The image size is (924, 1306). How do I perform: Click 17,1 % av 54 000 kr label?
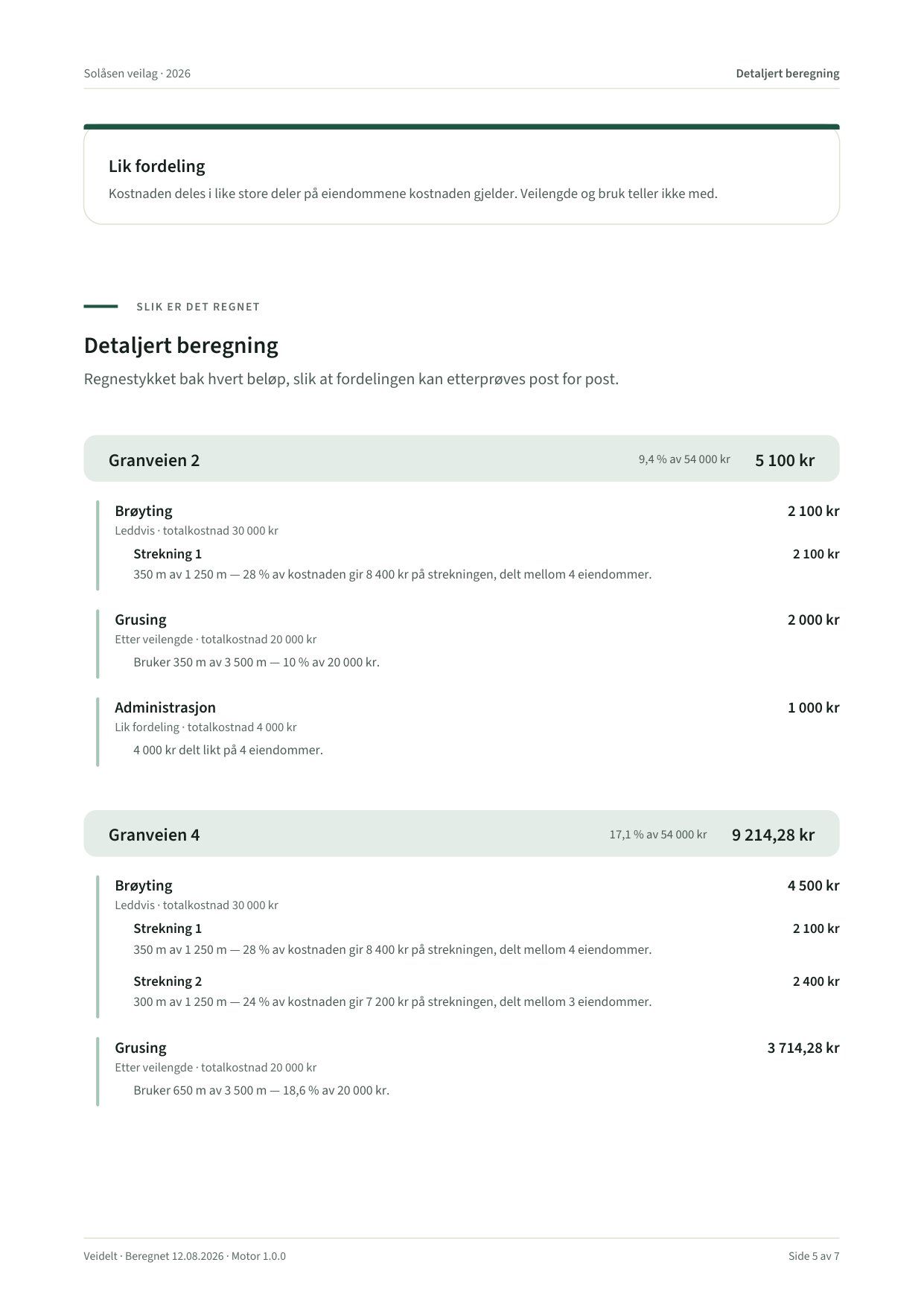coord(658,835)
